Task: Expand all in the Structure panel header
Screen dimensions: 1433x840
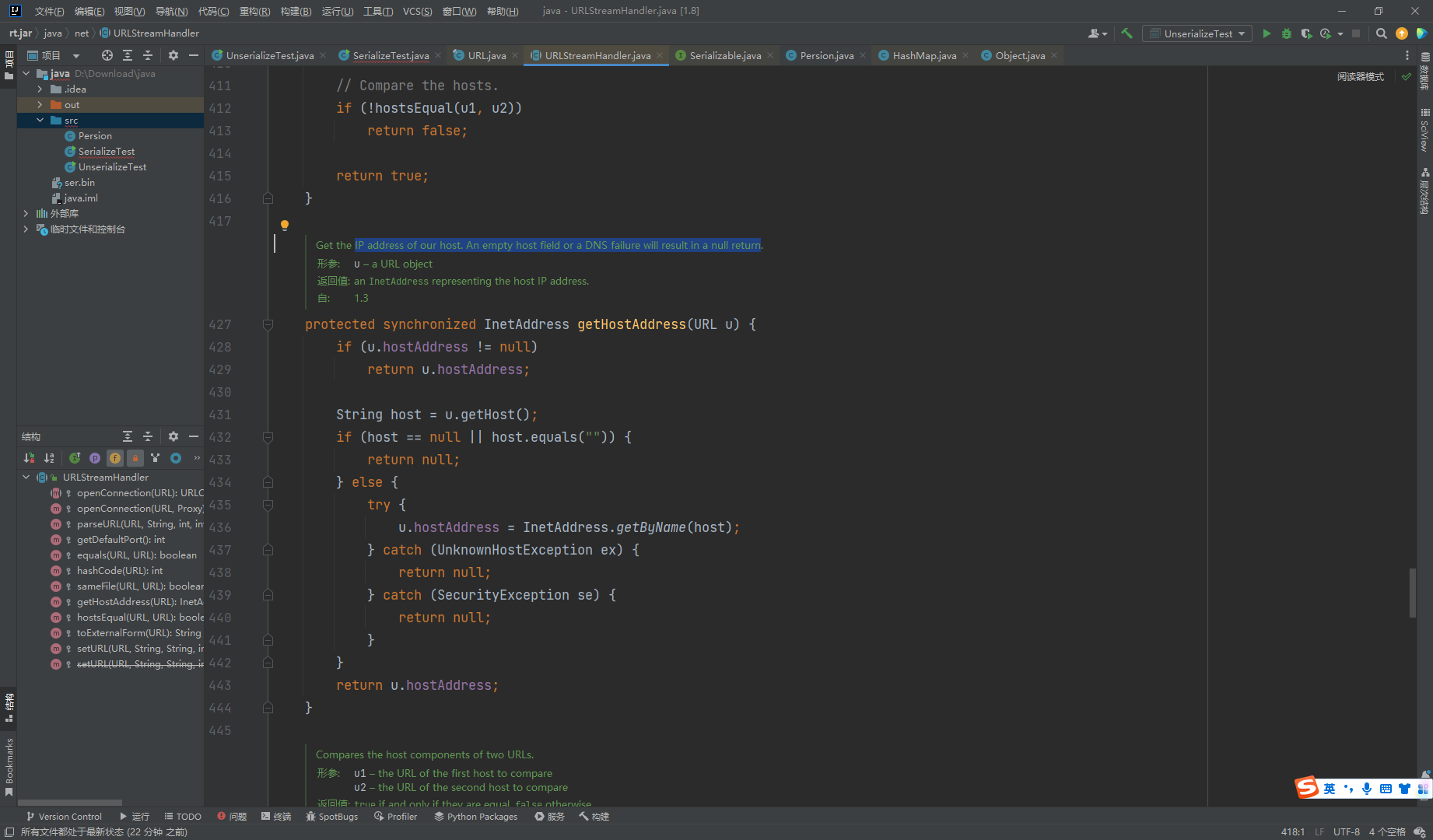Action: (x=128, y=436)
